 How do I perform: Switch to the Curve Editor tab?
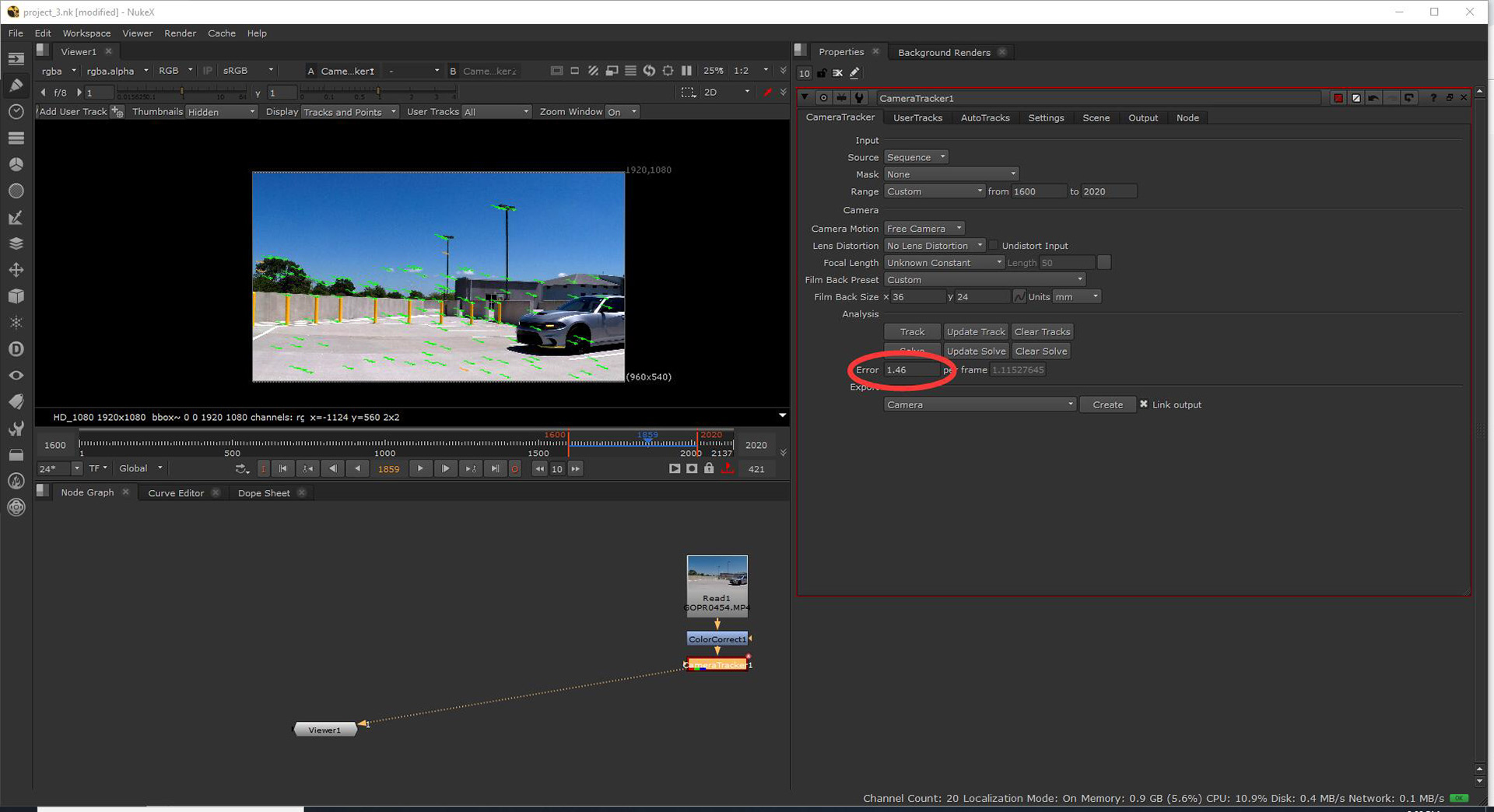coord(176,493)
